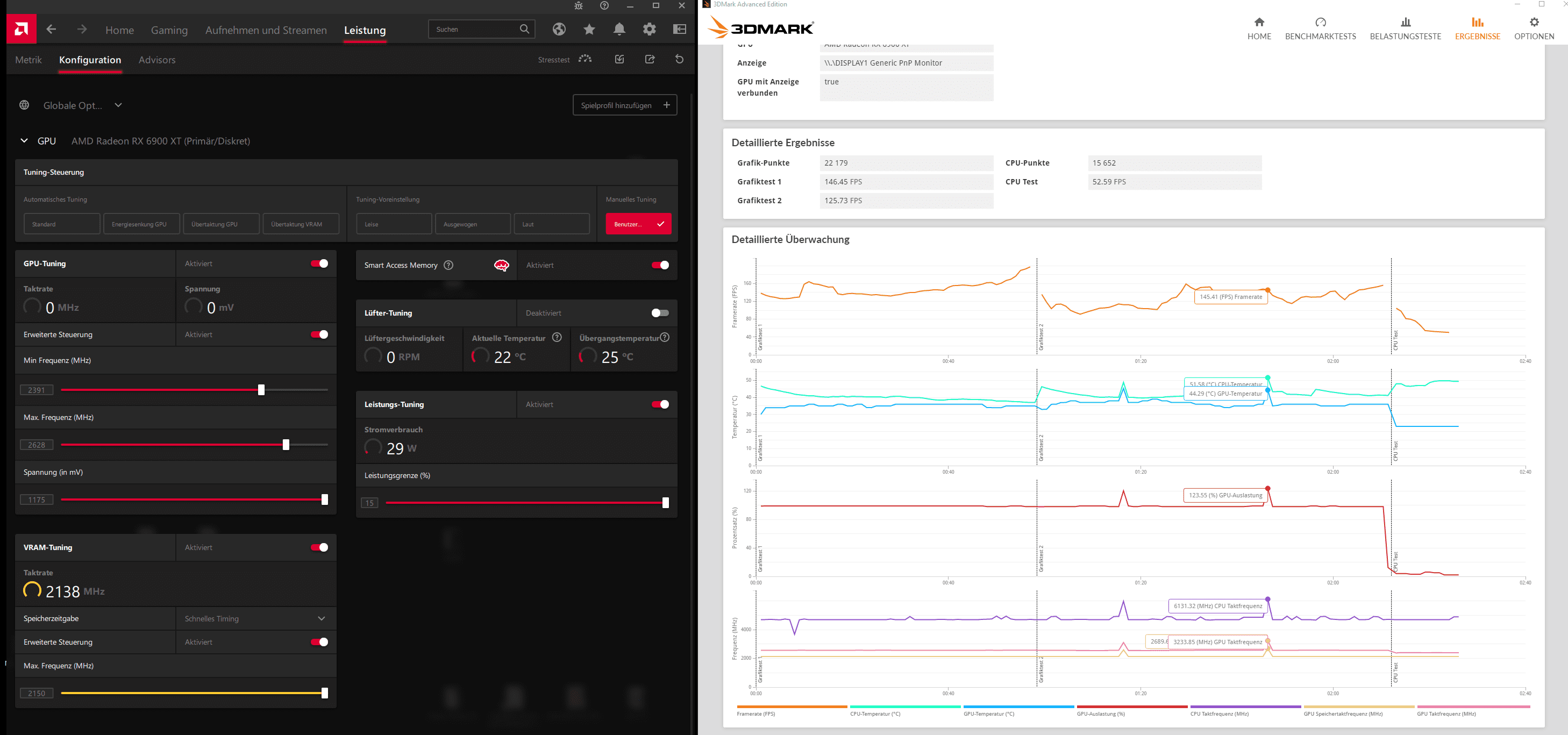Image resolution: width=1568 pixels, height=735 pixels.
Task: Click Leistungsgrenze slider handle
Action: [x=665, y=503]
